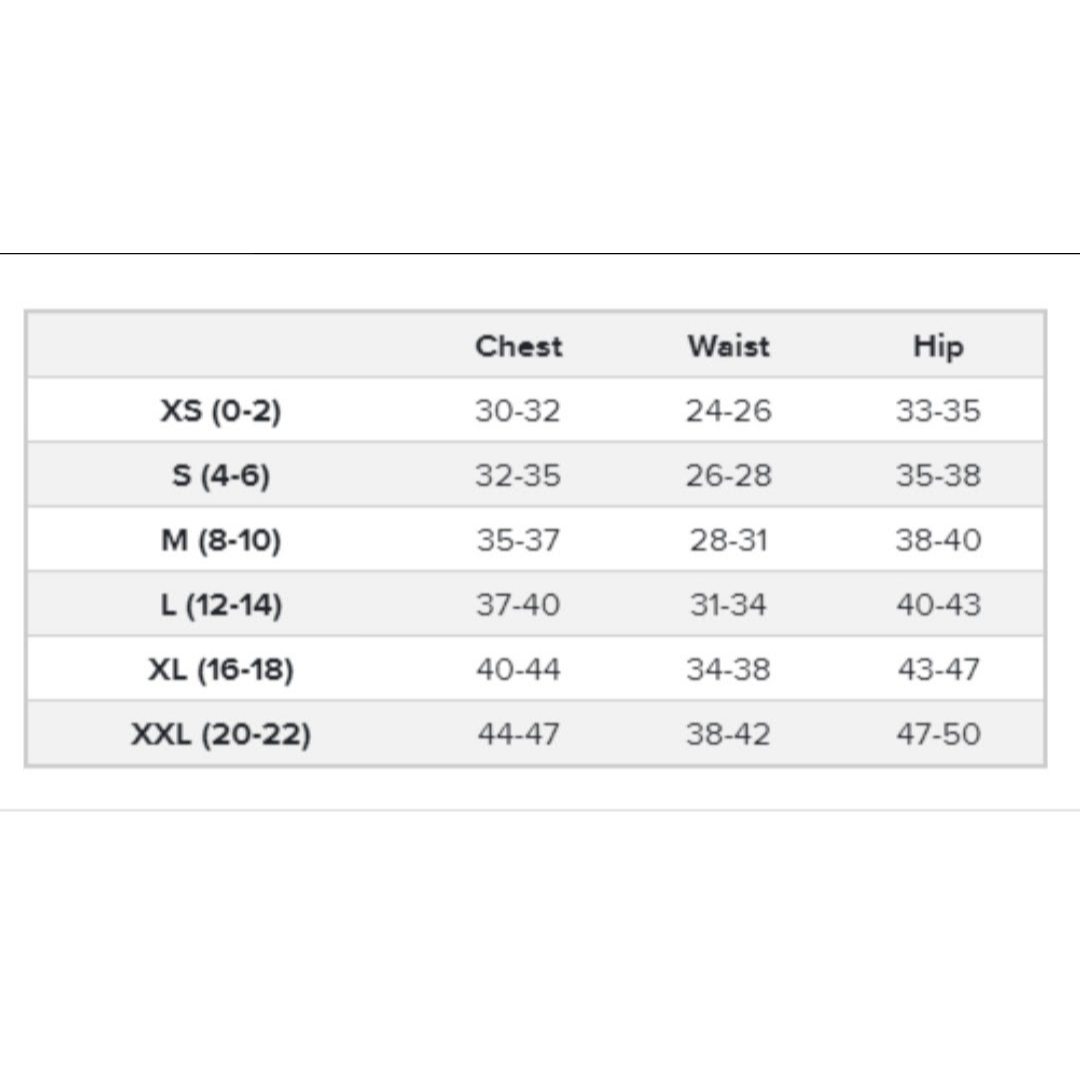Click the 47-50 hip value for XXL

click(938, 734)
